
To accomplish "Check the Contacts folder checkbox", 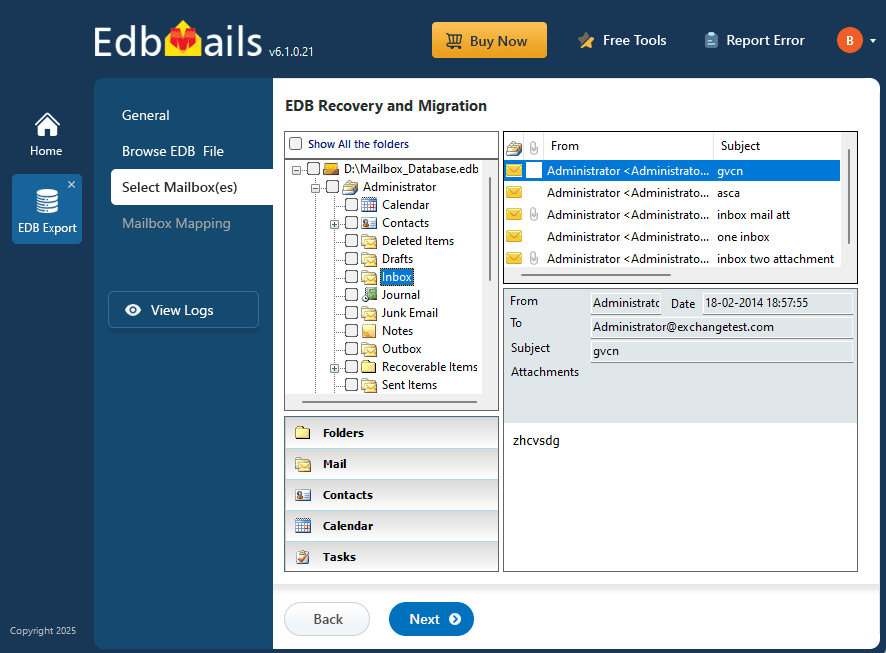I will click(x=351, y=223).
